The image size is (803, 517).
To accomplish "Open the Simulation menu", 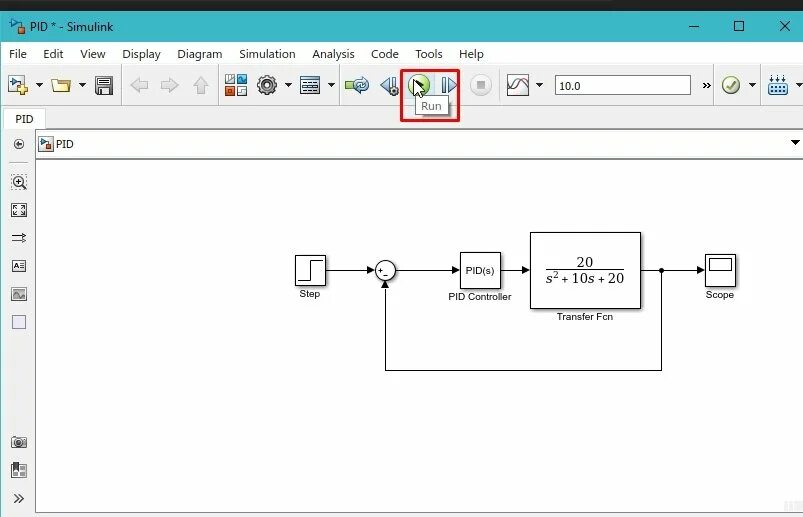I will (x=267, y=54).
